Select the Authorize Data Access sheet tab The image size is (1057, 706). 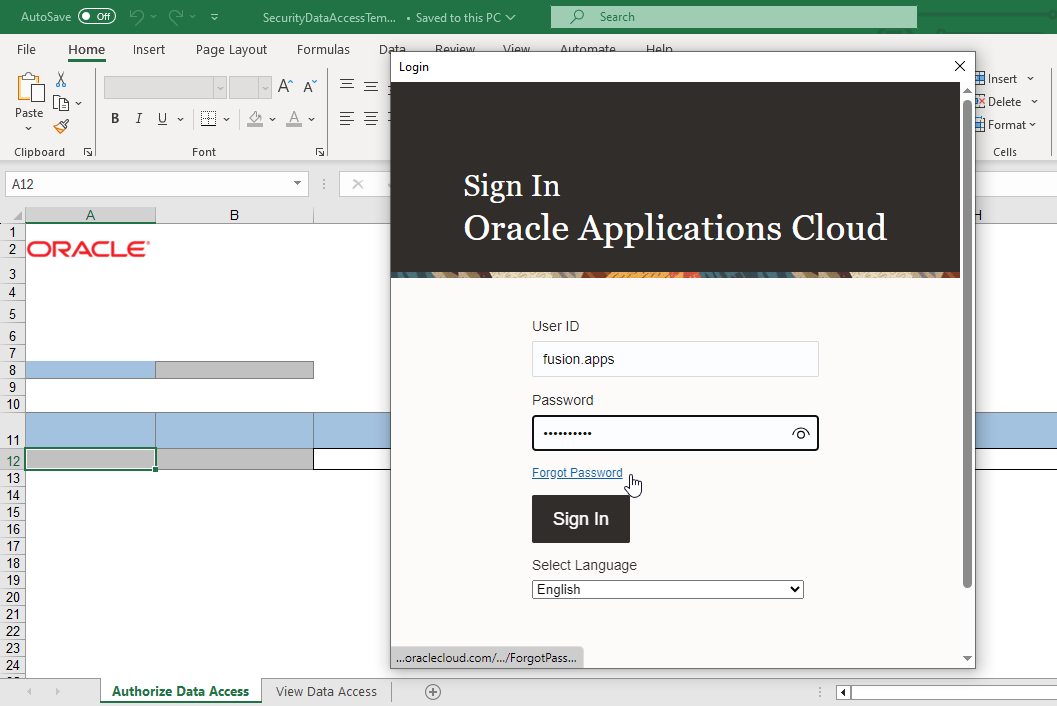[x=181, y=692]
